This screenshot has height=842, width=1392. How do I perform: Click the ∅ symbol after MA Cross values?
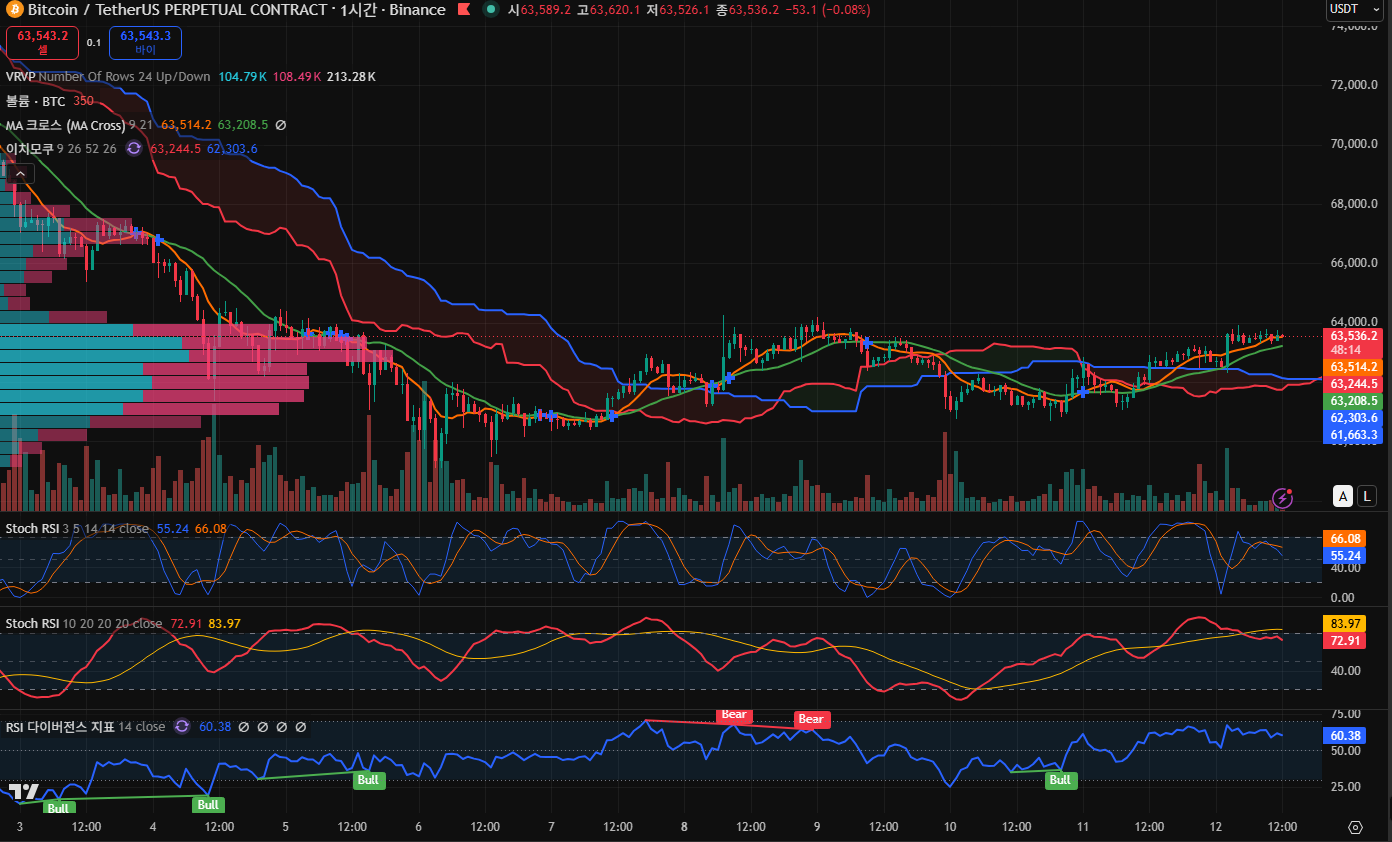point(281,125)
